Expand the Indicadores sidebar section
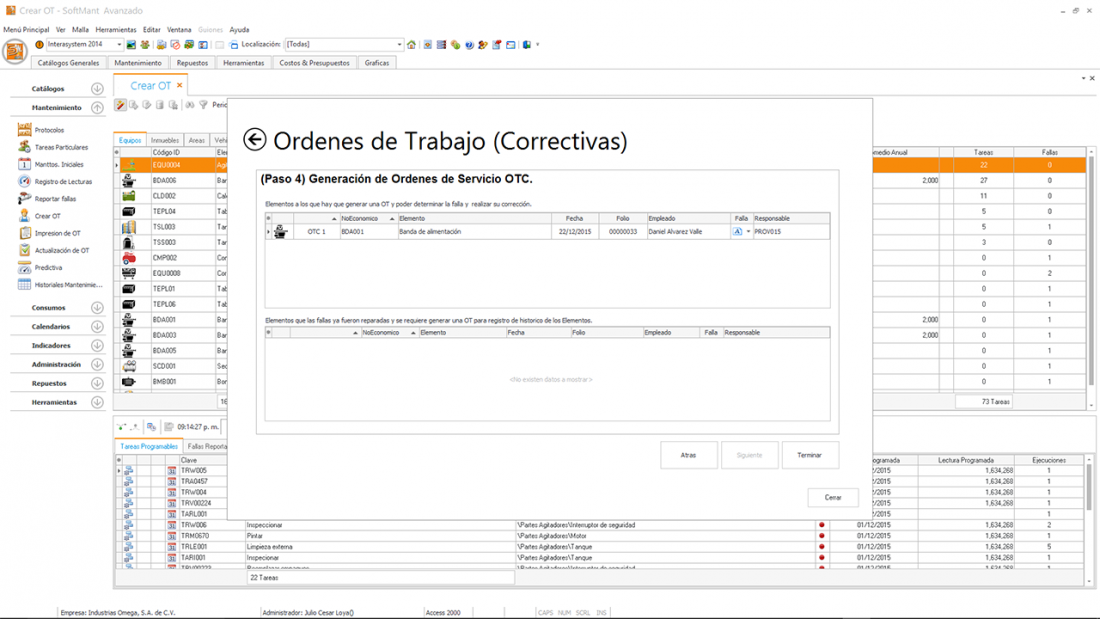 pos(97,346)
